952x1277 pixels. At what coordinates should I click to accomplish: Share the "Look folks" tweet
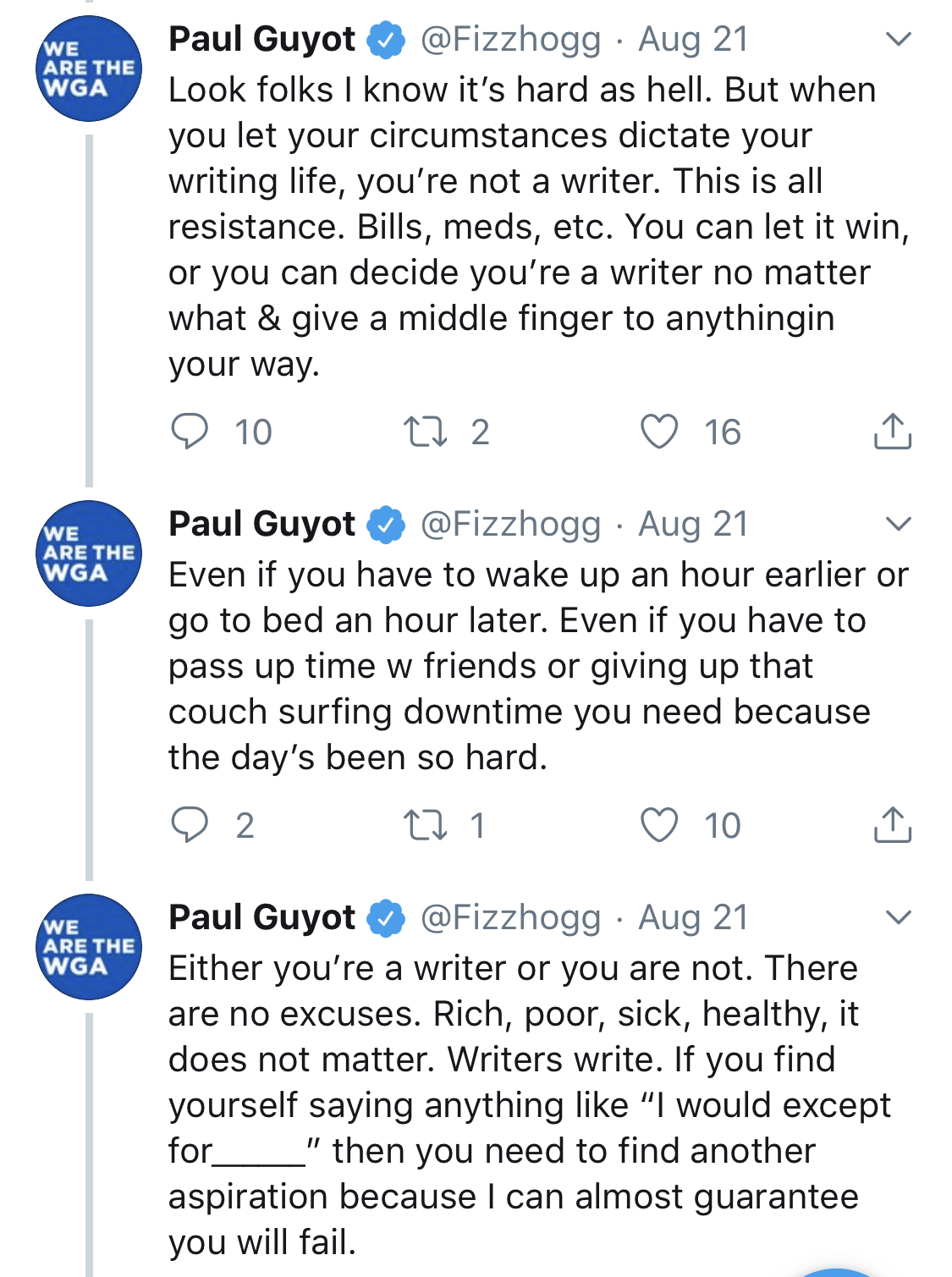tap(892, 431)
